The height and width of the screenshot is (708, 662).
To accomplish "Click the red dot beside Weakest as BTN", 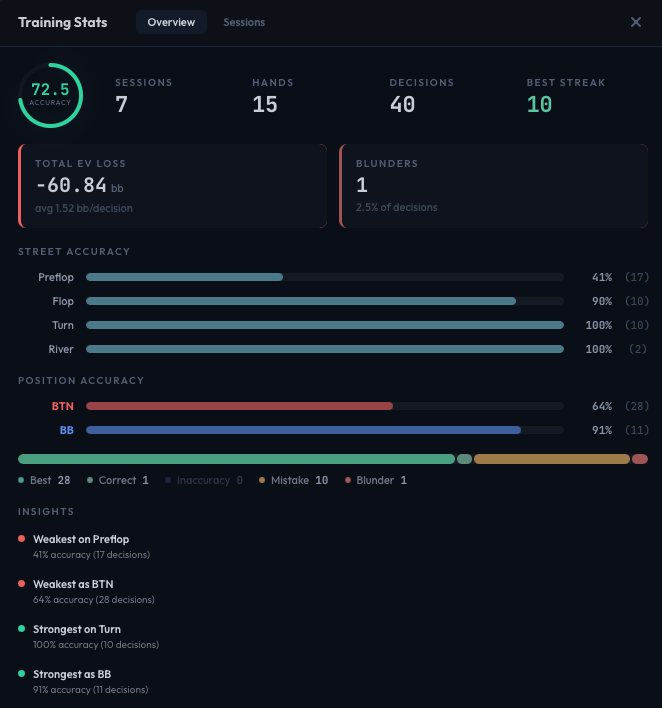I will pyautogui.click(x=22, y=584).
